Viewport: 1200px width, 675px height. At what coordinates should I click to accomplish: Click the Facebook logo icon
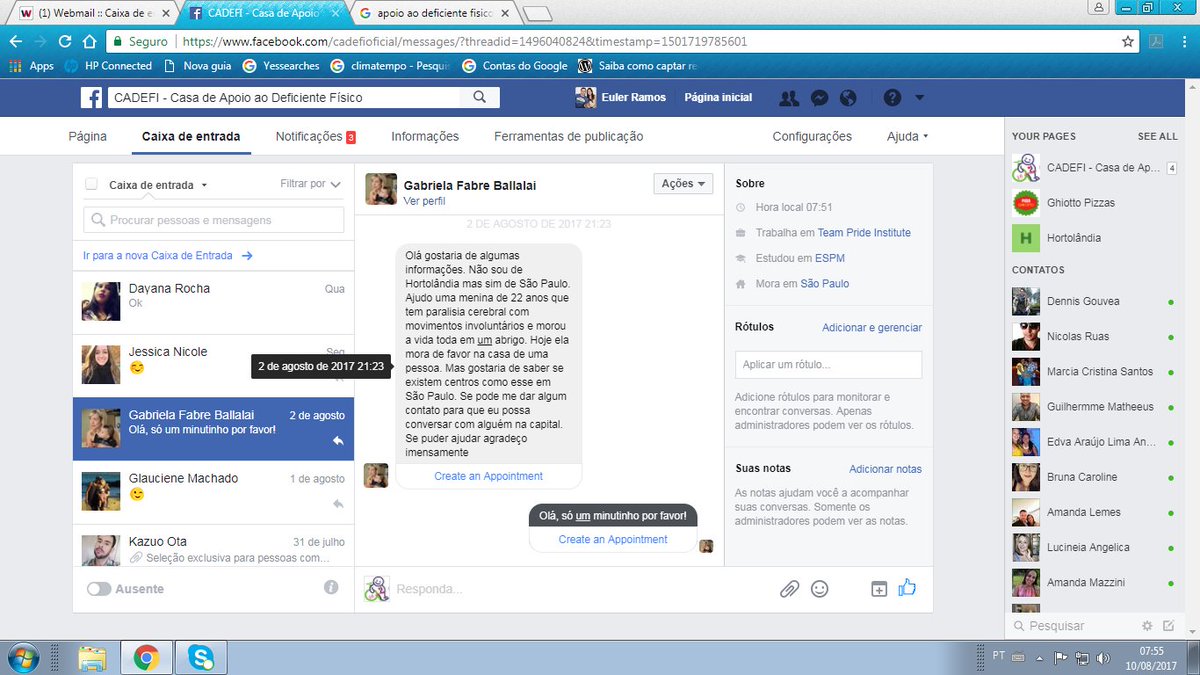tap(92, 98)
